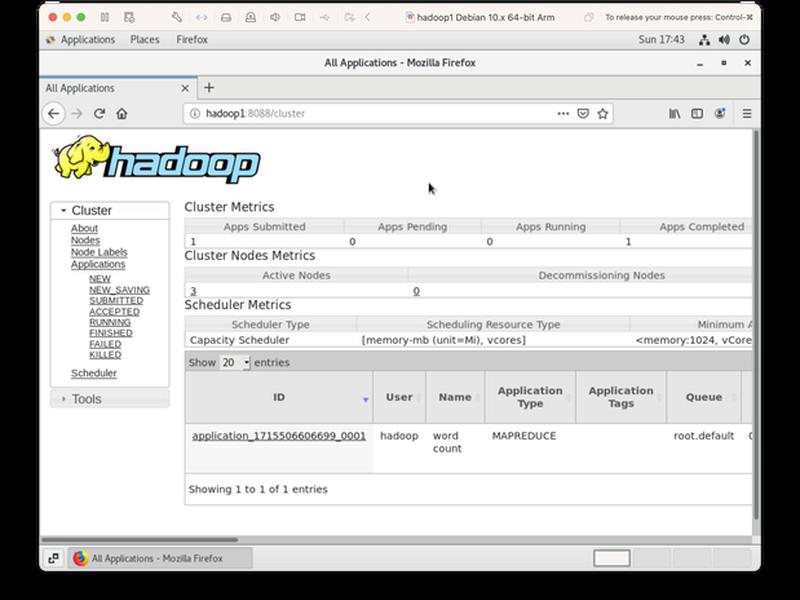The width and height of the screenshot is (800, 600).
Task: Open VM settings with the wrench icon
Action: point(177,17)
